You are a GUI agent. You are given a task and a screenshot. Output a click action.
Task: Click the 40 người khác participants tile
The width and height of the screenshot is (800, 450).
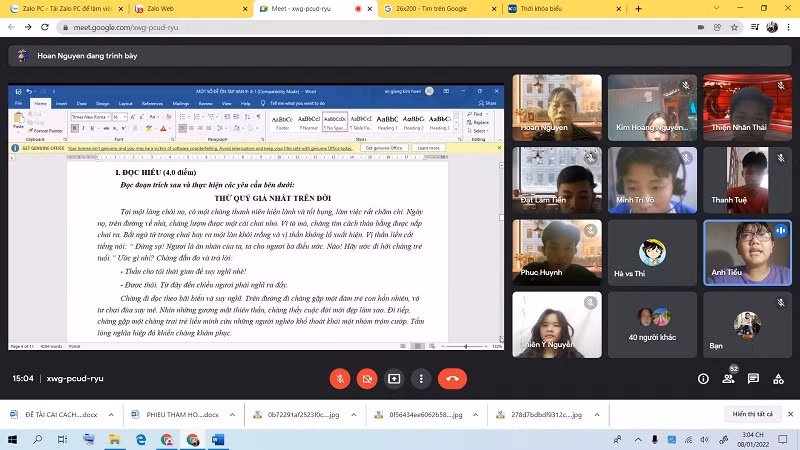click(x=650, y=323)
